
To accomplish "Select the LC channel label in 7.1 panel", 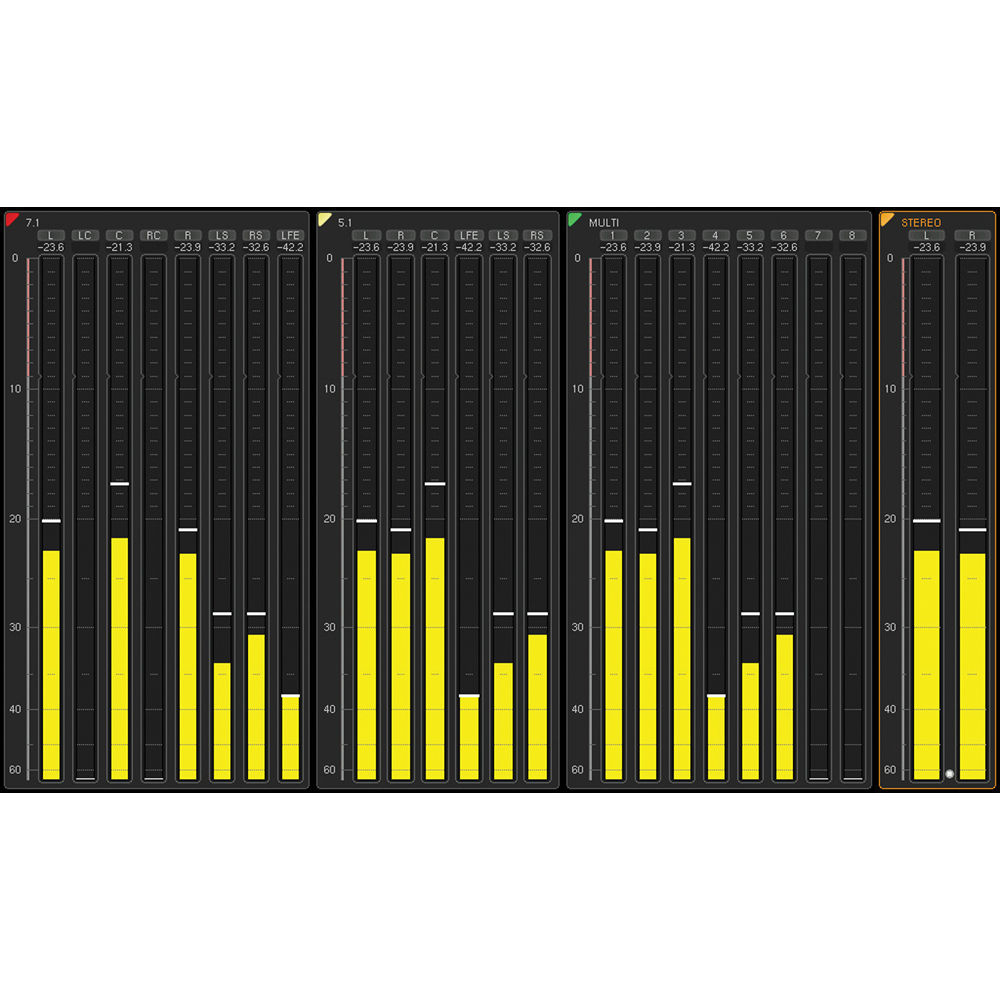I will (x=85, y=236).
